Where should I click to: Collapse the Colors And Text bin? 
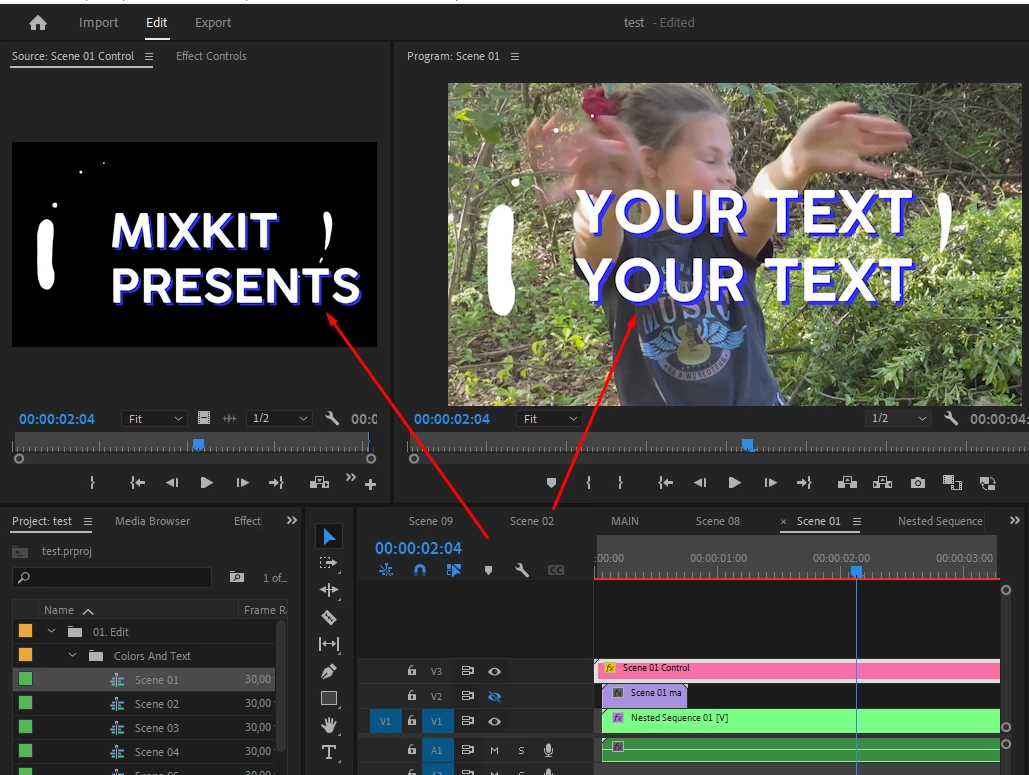72,656
